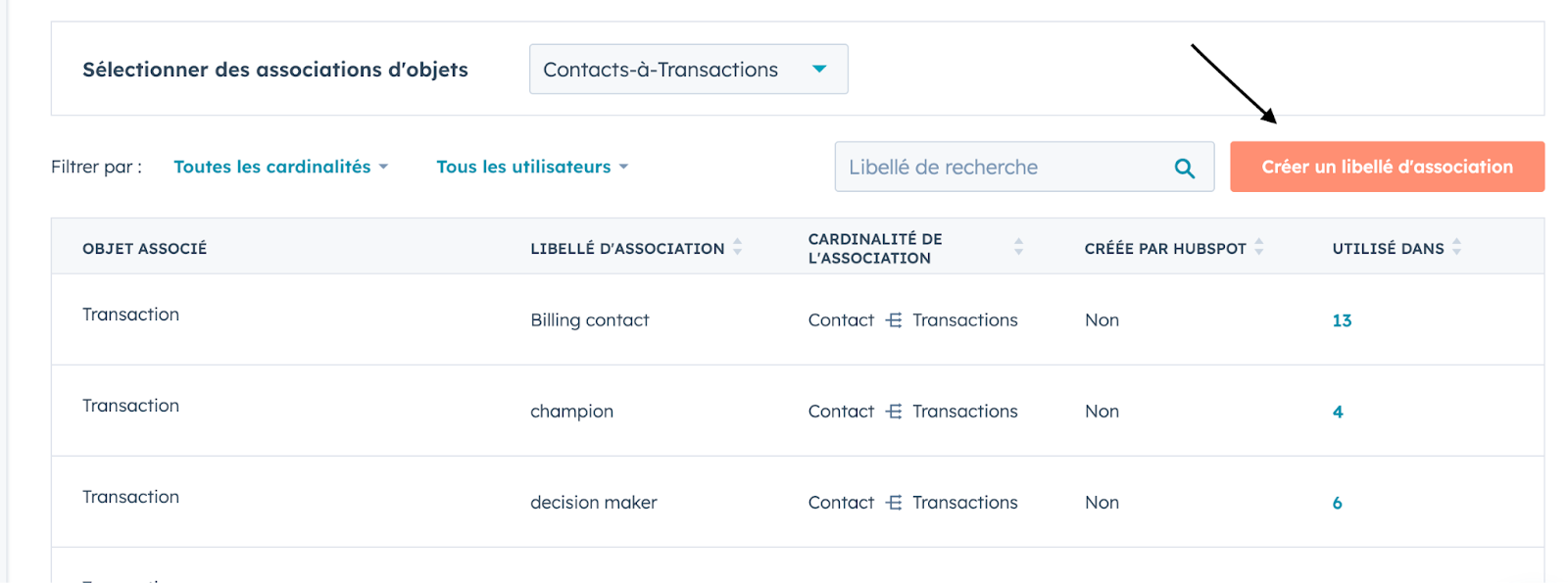Open the 6 usages link
Screen dimensions: 1568x583
(1337, 503)
